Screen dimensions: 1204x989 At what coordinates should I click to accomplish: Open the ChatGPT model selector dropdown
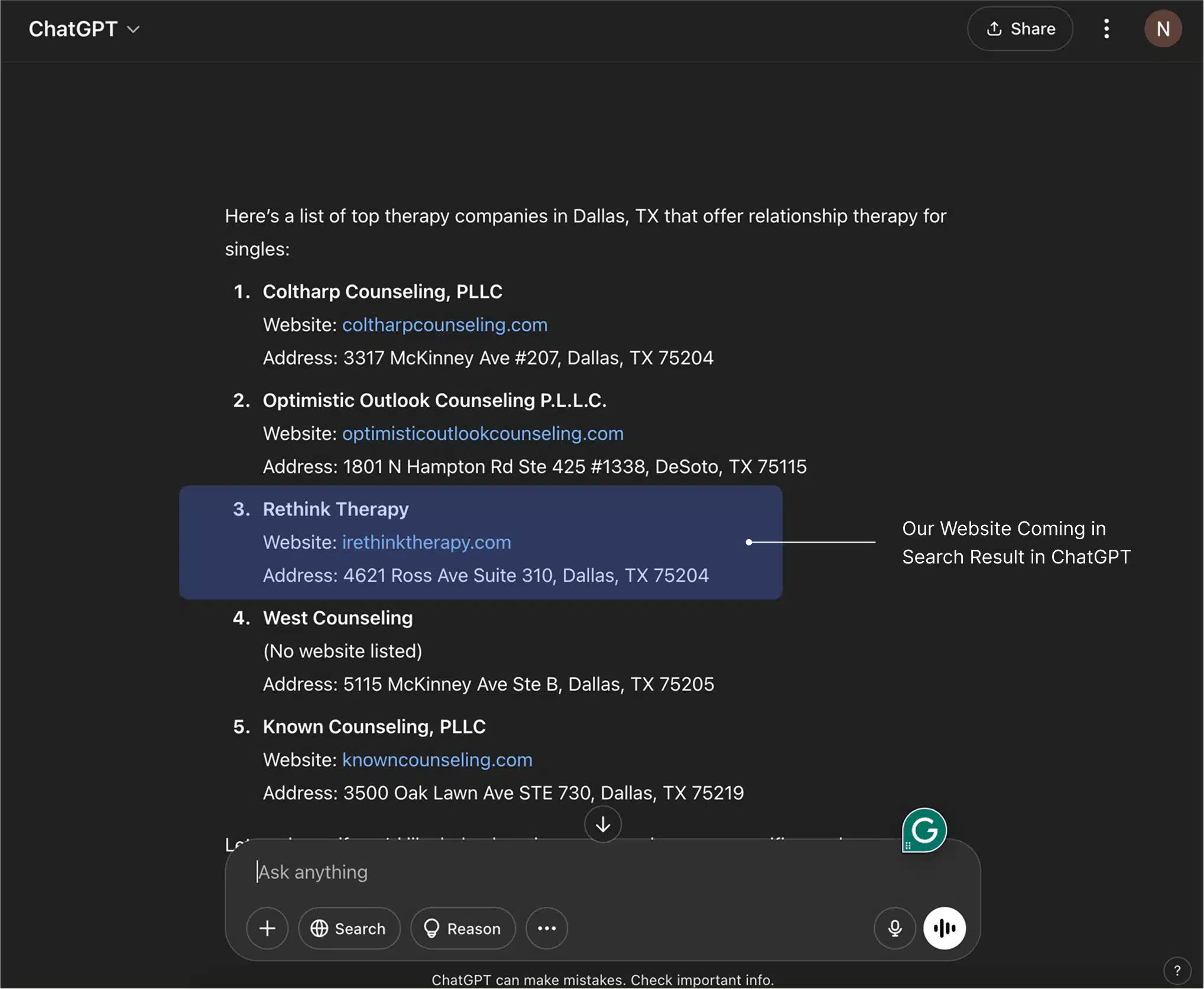[x=84, y=29]
